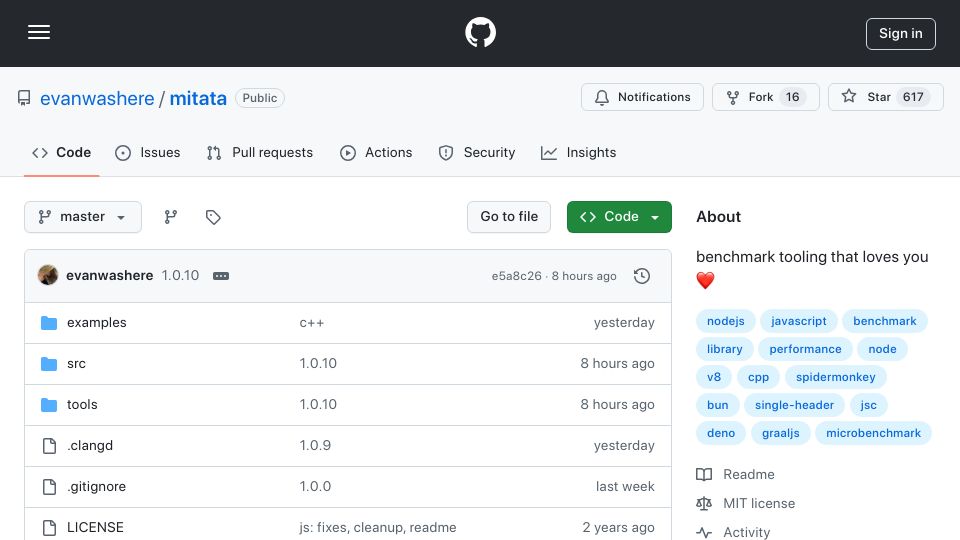
Task: Open the Readme link in About
Action: click(x=735, y=474)
